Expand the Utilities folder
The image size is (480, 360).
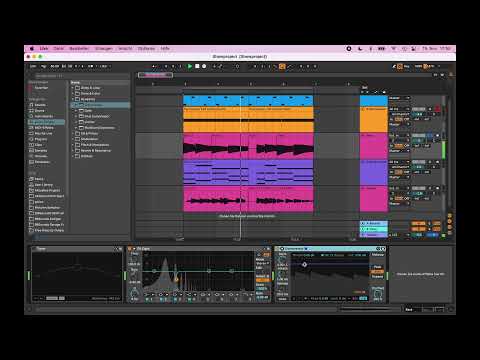73,156
